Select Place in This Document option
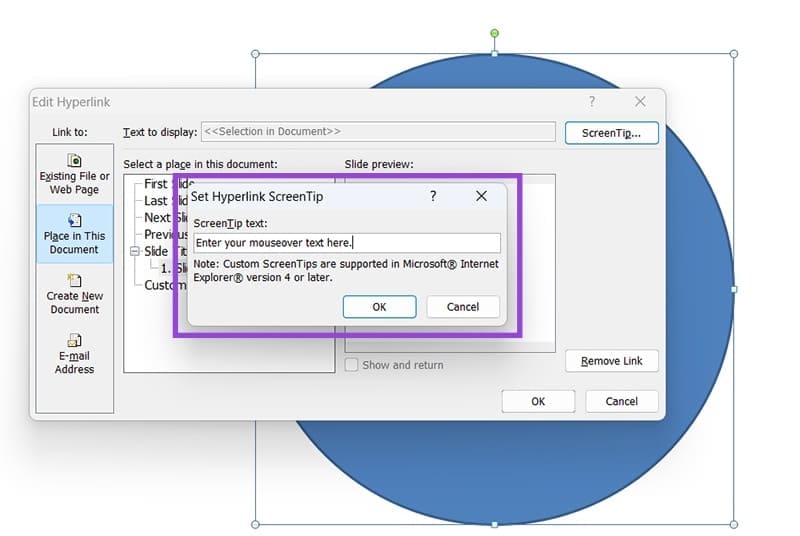800x536 pixels. (74, 234)
